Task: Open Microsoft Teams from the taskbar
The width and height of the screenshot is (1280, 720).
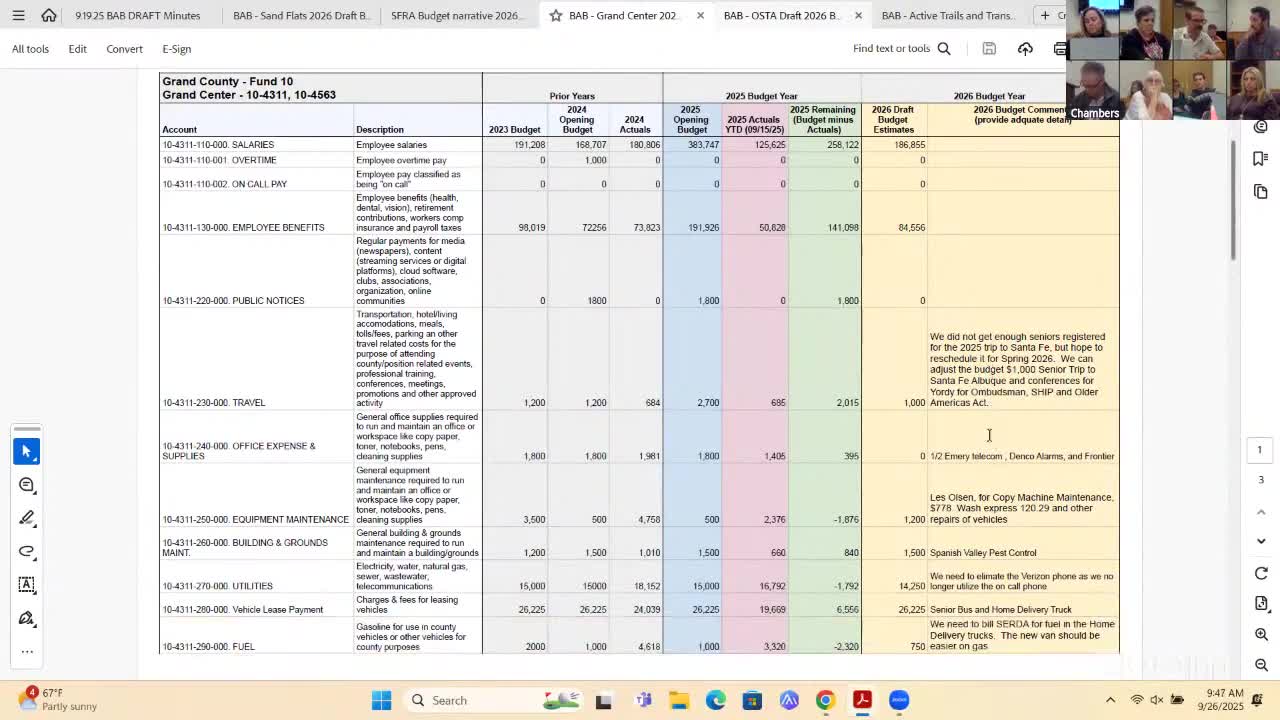Action: 643,700
